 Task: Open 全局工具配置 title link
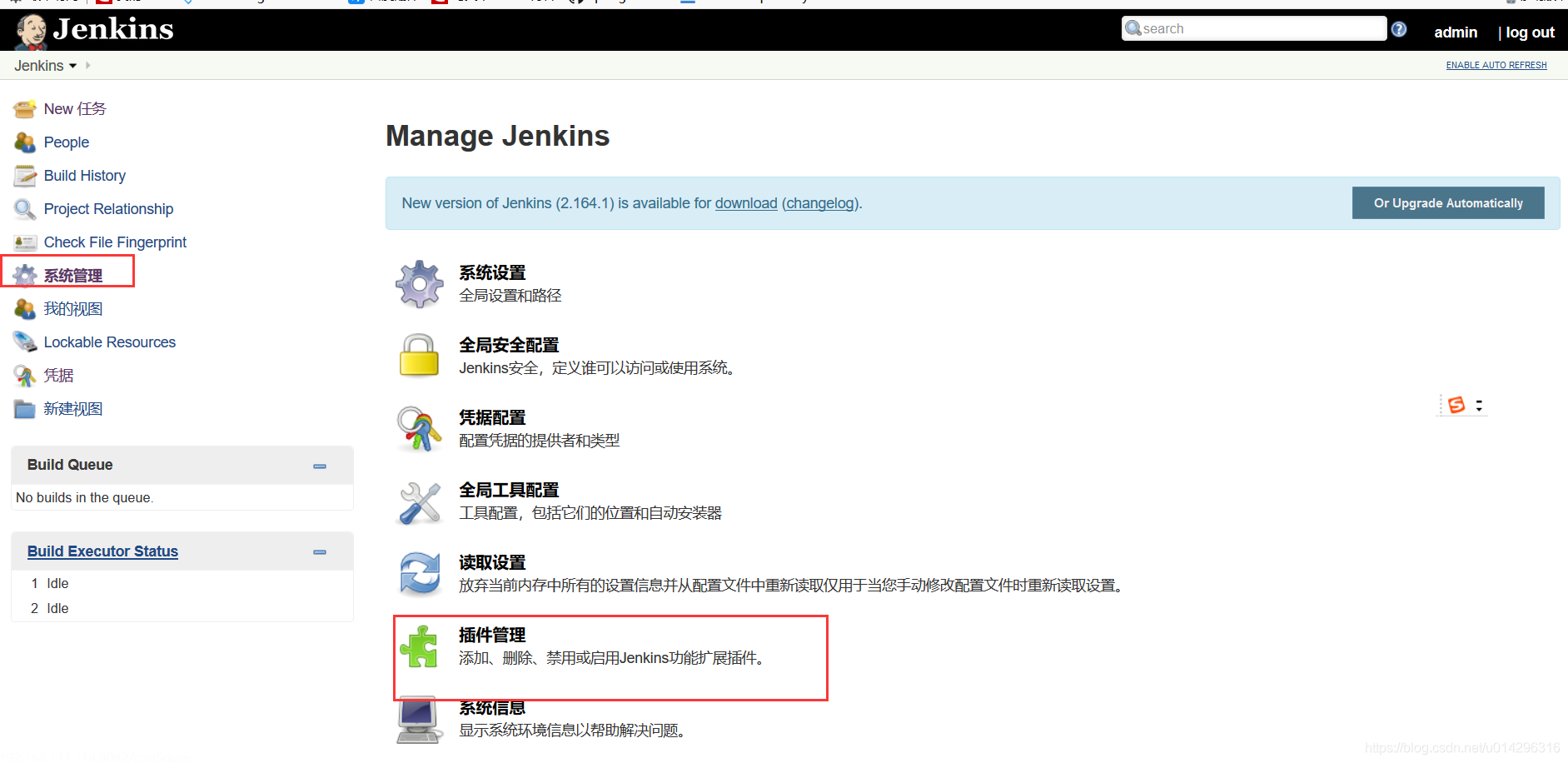click(x=509, y=490)
